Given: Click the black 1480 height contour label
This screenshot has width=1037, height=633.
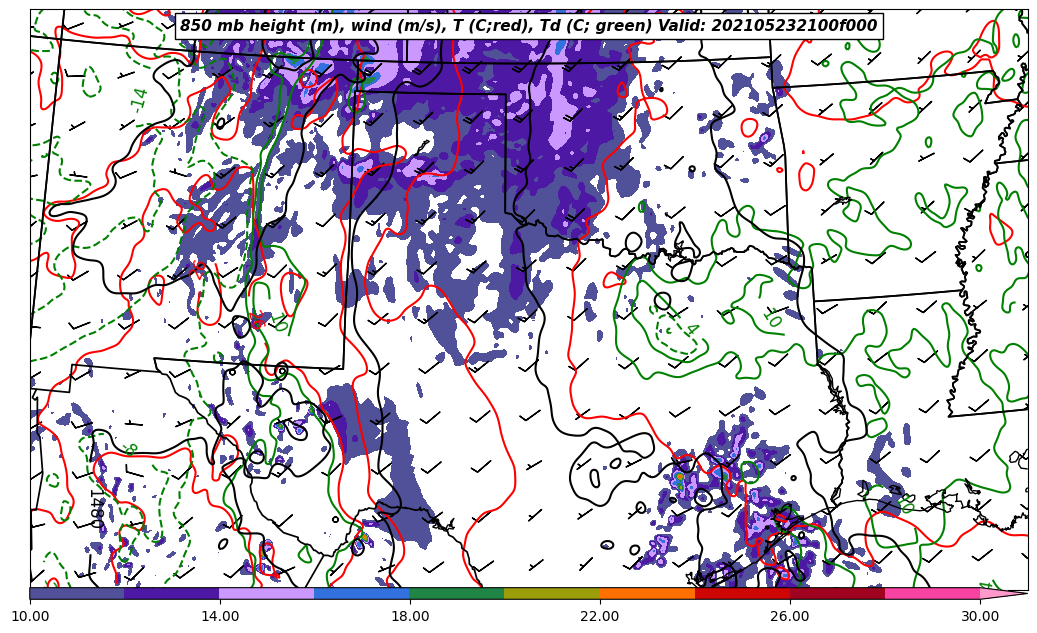Looking at the screenshot, I should 97,508.
